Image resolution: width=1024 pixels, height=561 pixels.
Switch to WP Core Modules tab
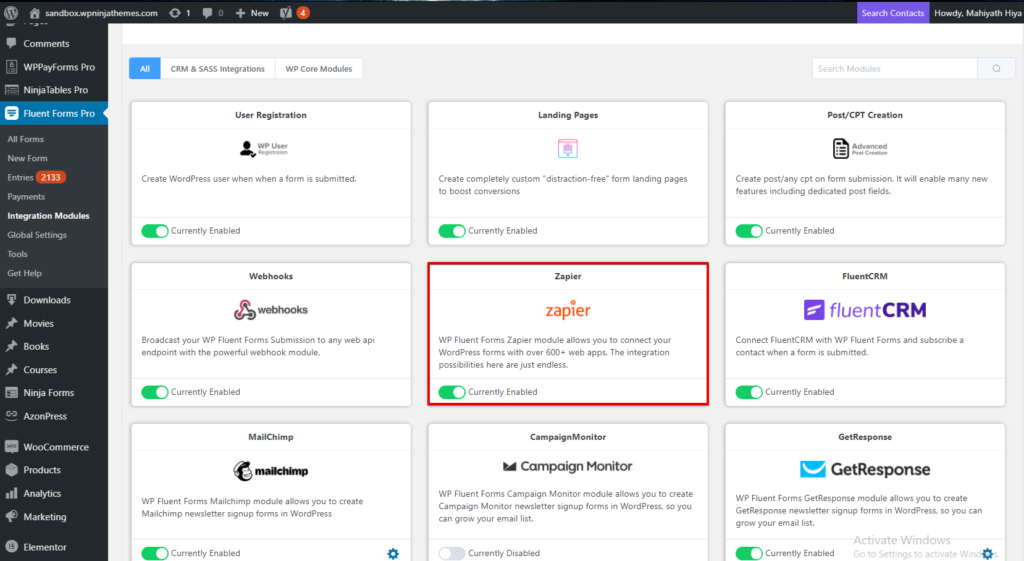tap(319, 69)
